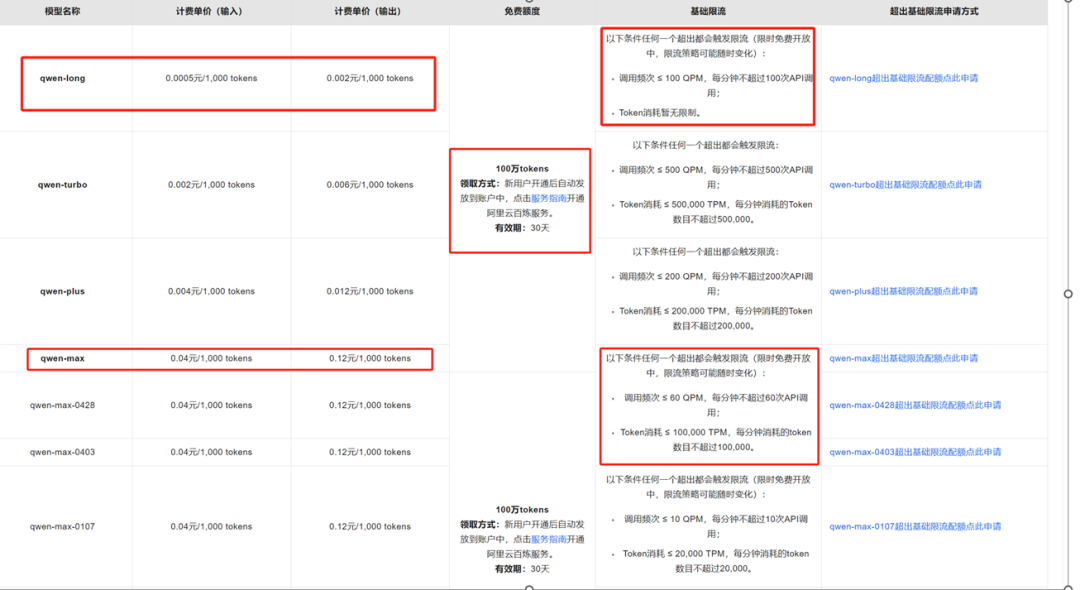Screen dimensions: 1080x590
Task: Click the Token消耗 ≤ 200,000 TPM bullet
Action: pyautogui.click(x=716, y=319)
